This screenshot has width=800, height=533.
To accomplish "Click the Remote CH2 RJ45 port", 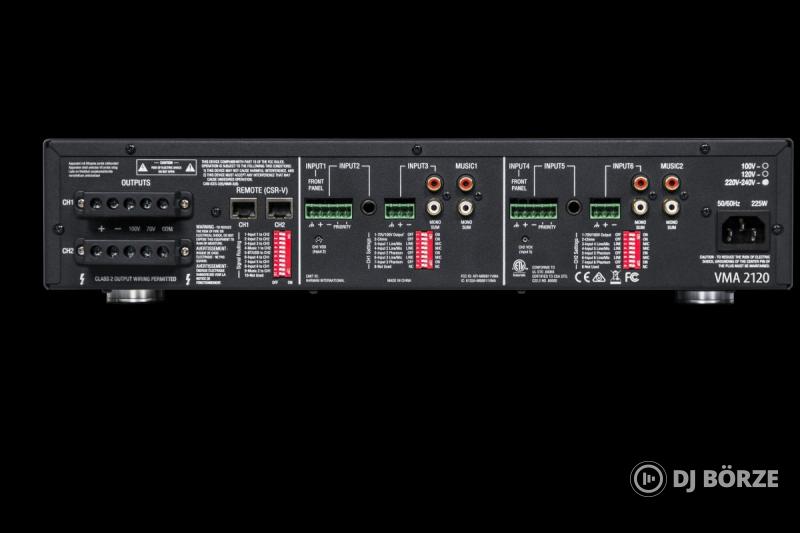I will 280,209.
